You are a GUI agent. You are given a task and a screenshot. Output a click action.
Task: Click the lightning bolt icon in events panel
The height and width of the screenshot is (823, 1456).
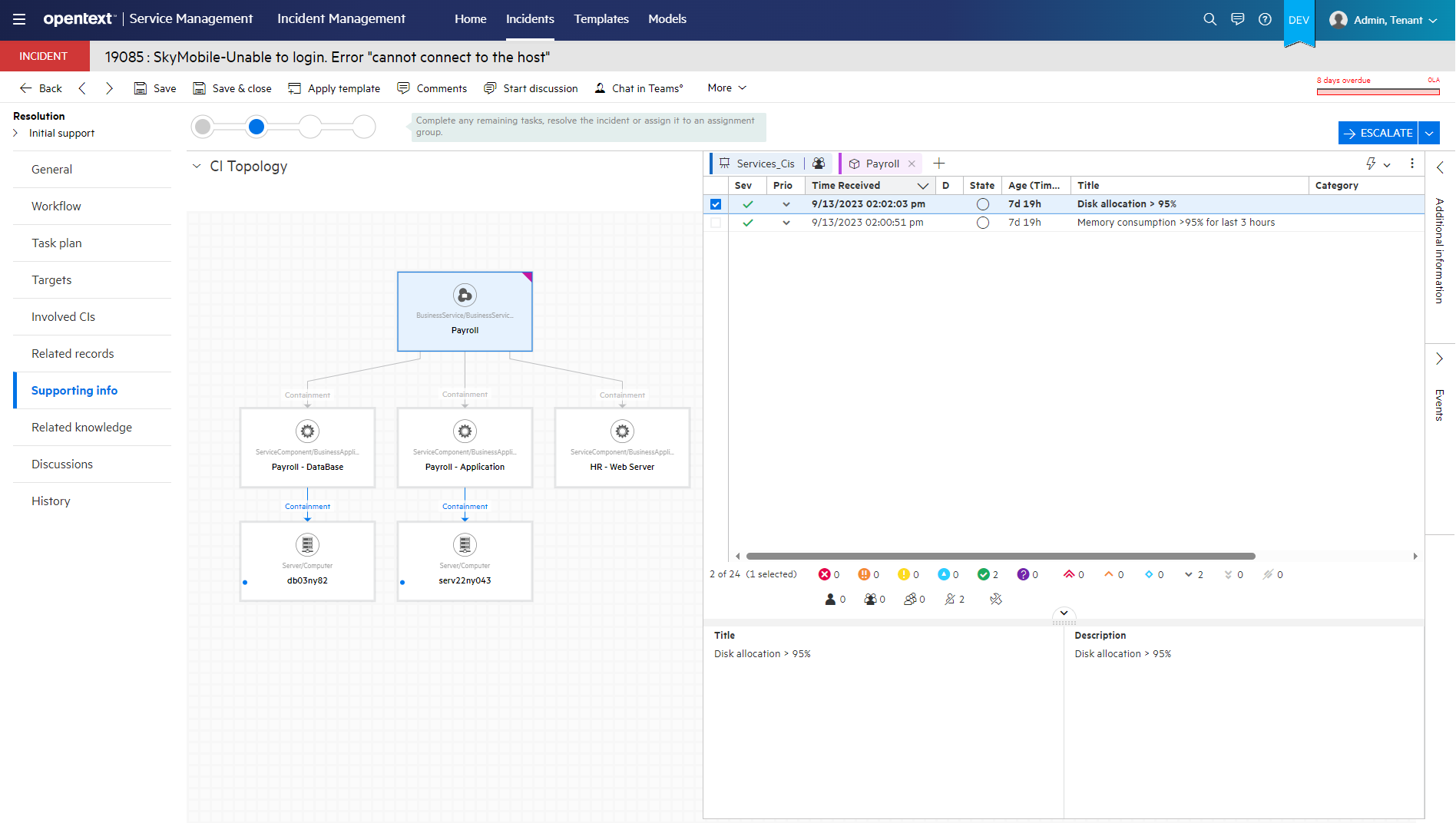1370,164
